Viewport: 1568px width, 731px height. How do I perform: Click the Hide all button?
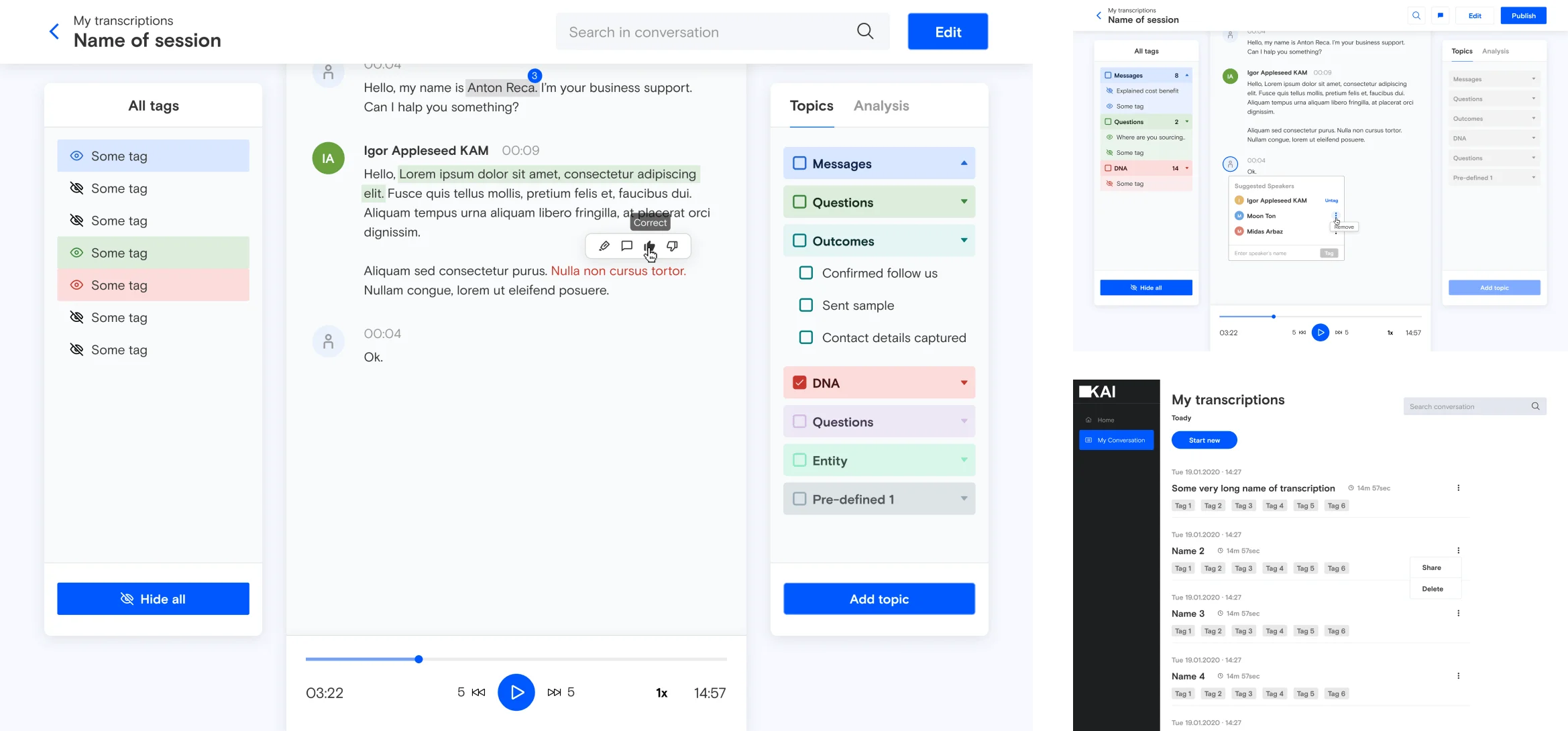point(153,599)
